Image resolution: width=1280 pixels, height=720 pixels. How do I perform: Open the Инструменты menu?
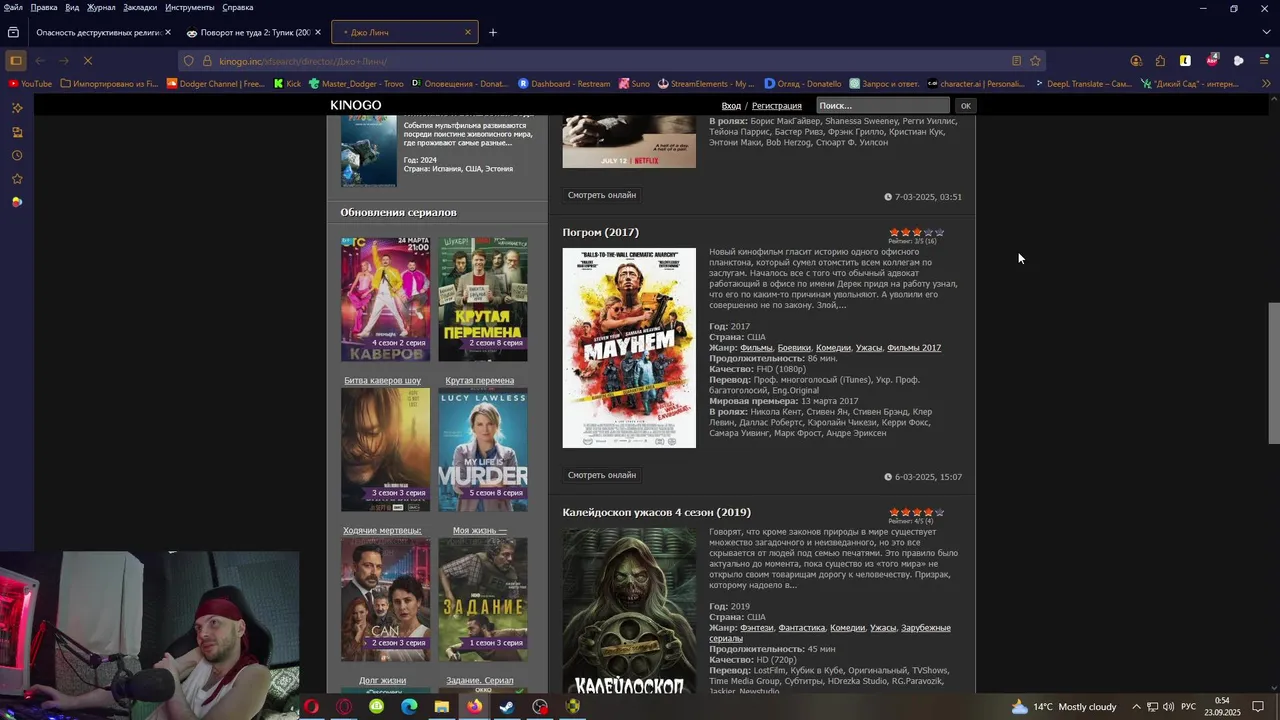[190, 7]
